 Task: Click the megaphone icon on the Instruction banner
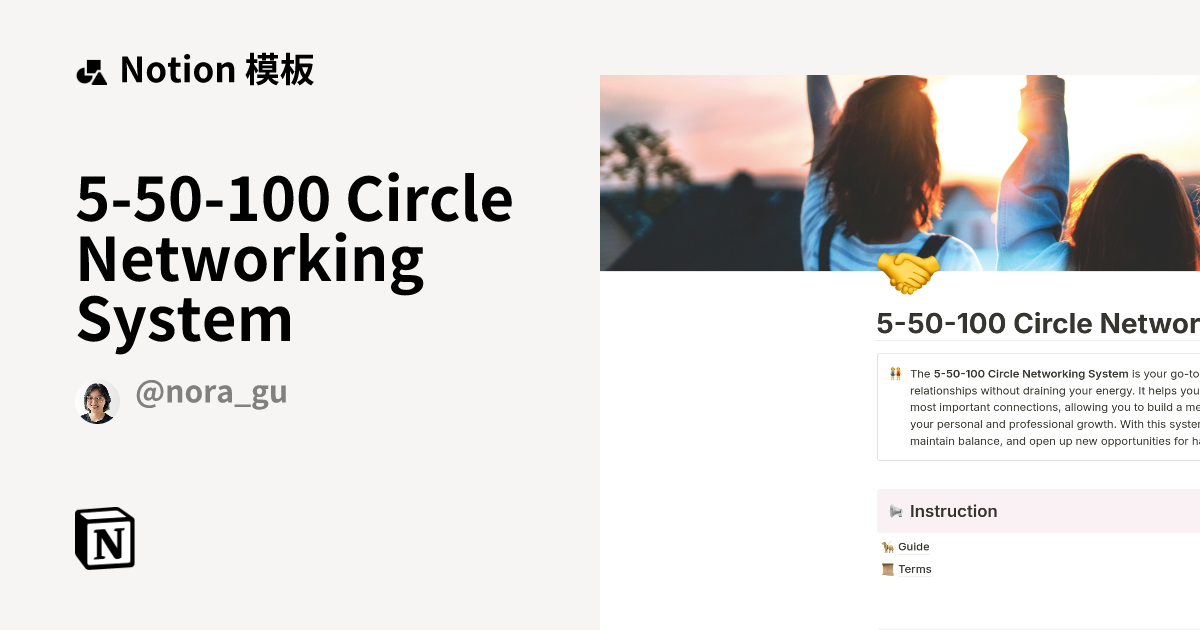(895, 511)
